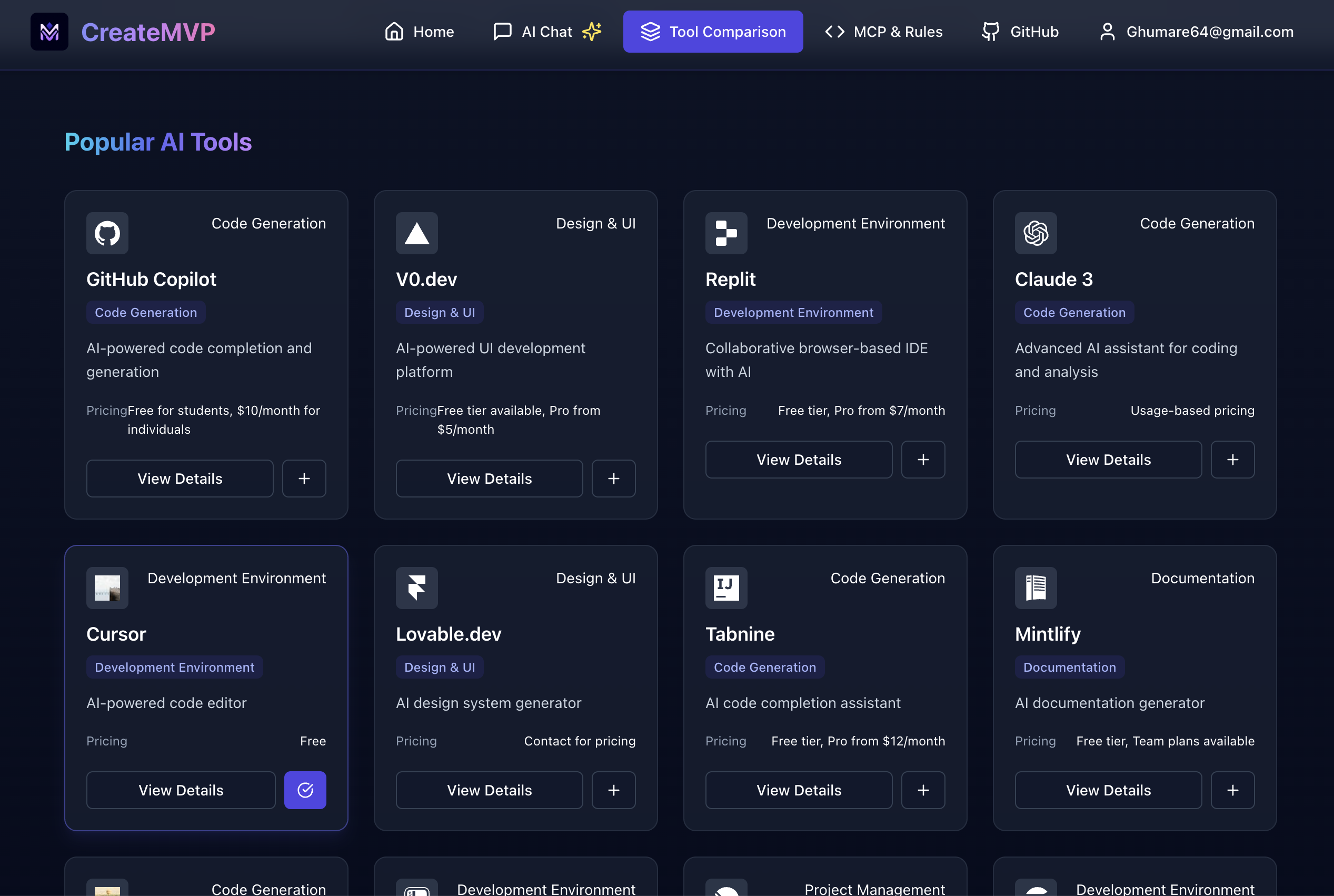Click the GitHub Copilot octocat icon
This screenshot has width=1334, height=896.
point(107,233)
